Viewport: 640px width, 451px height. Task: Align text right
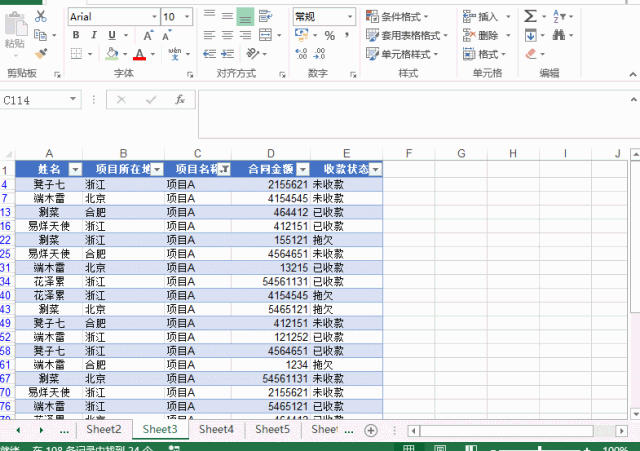click(x=245, y=35)
